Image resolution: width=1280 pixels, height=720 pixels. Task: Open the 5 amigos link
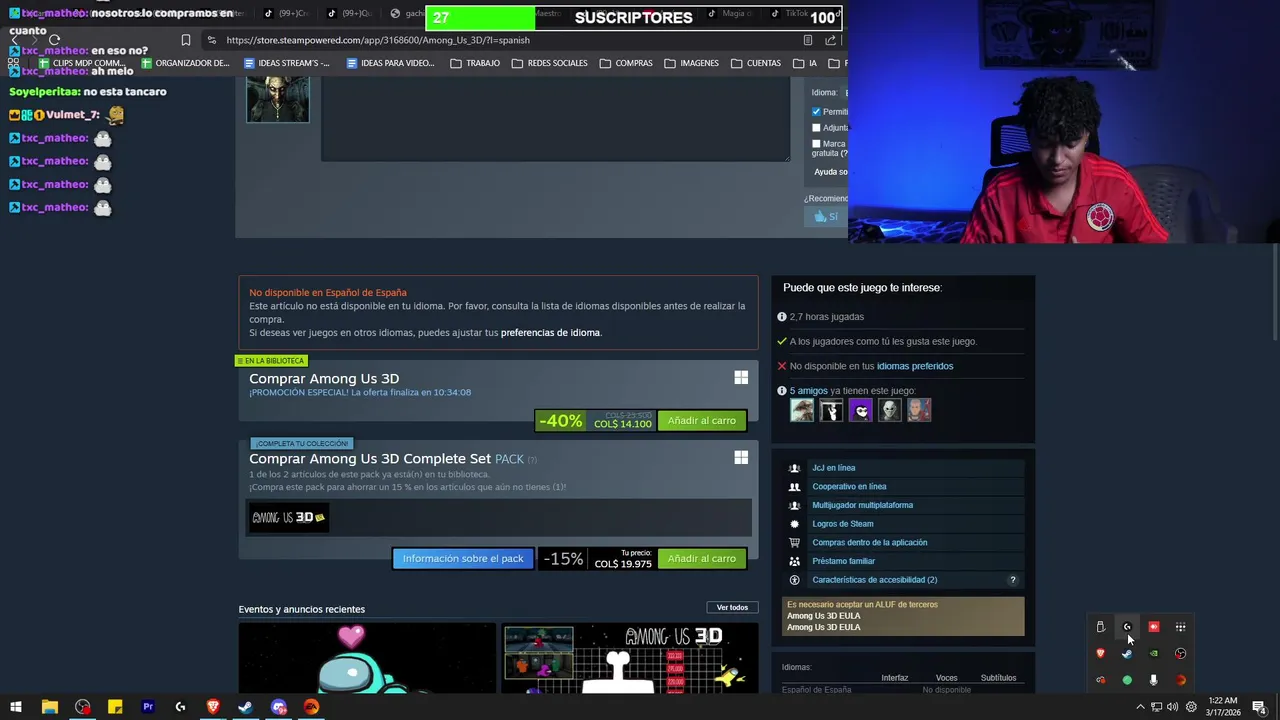click(808, 391)
